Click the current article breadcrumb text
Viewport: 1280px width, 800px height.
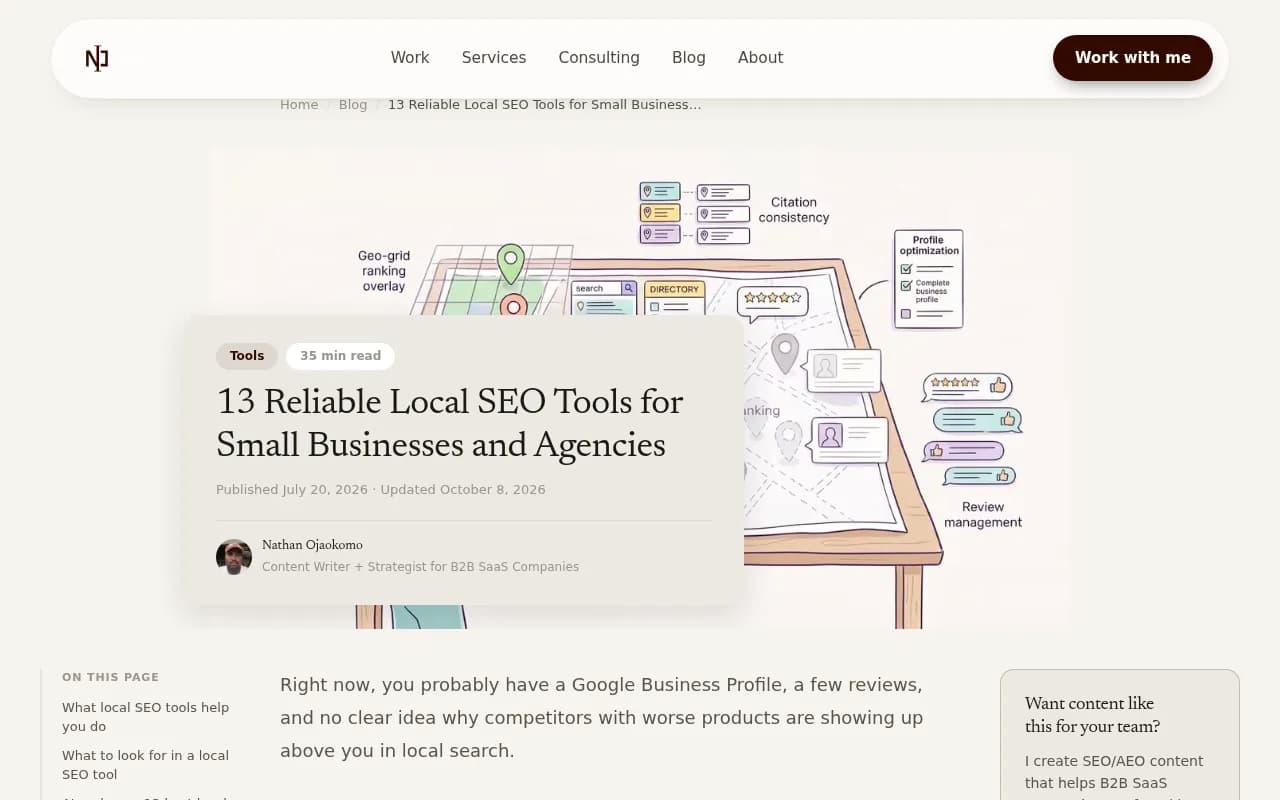pyautogui.click(x=544, y=105)
